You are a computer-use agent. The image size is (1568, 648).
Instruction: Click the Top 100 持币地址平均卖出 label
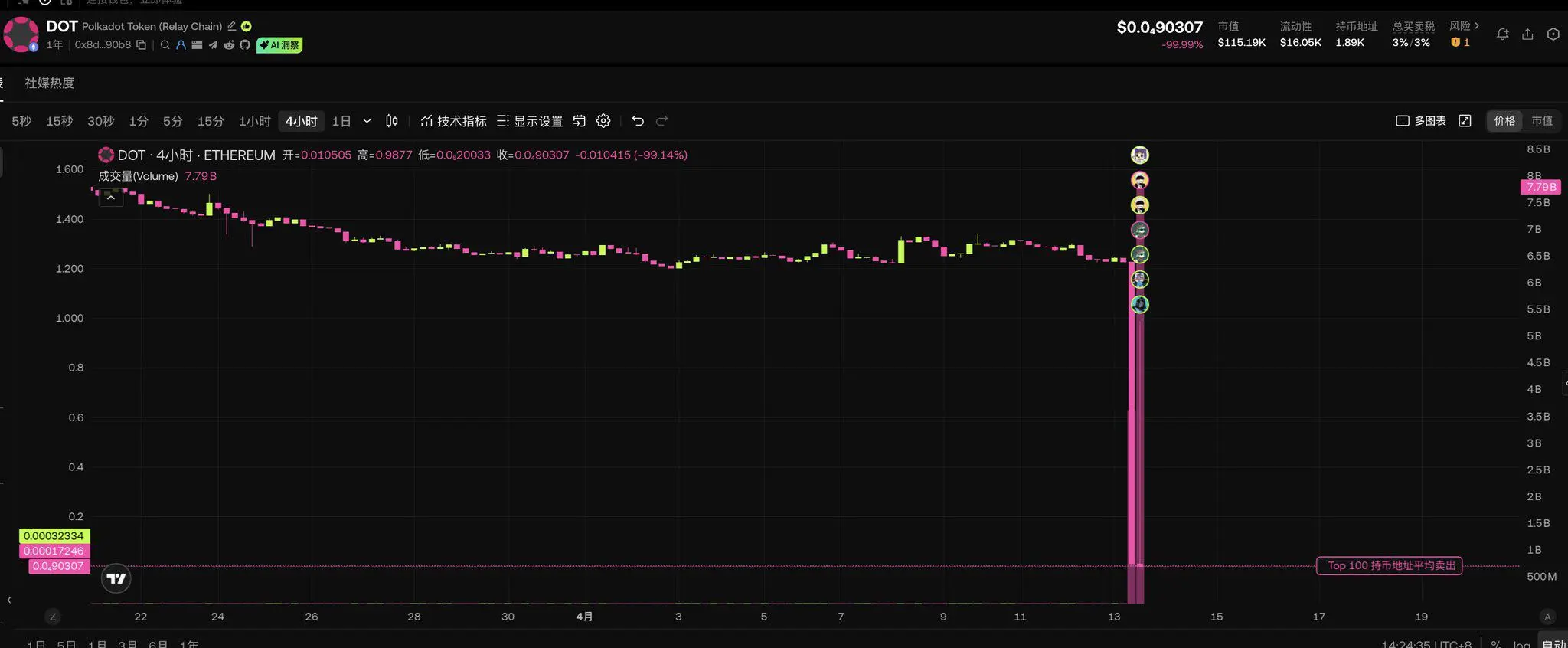click(1390, 565)
